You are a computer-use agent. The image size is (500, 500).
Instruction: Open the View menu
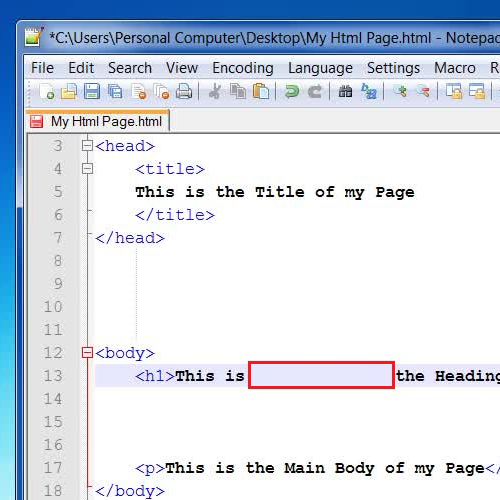coord(182,68)
